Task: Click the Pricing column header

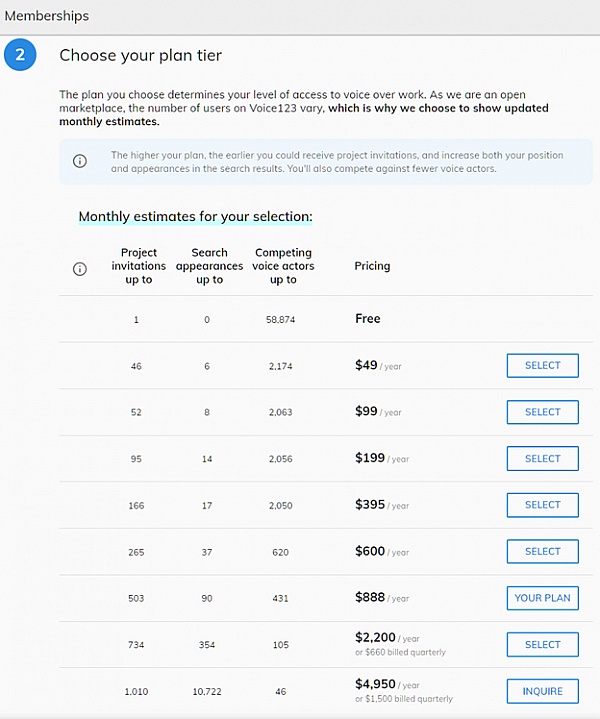Action: [372, 266]
